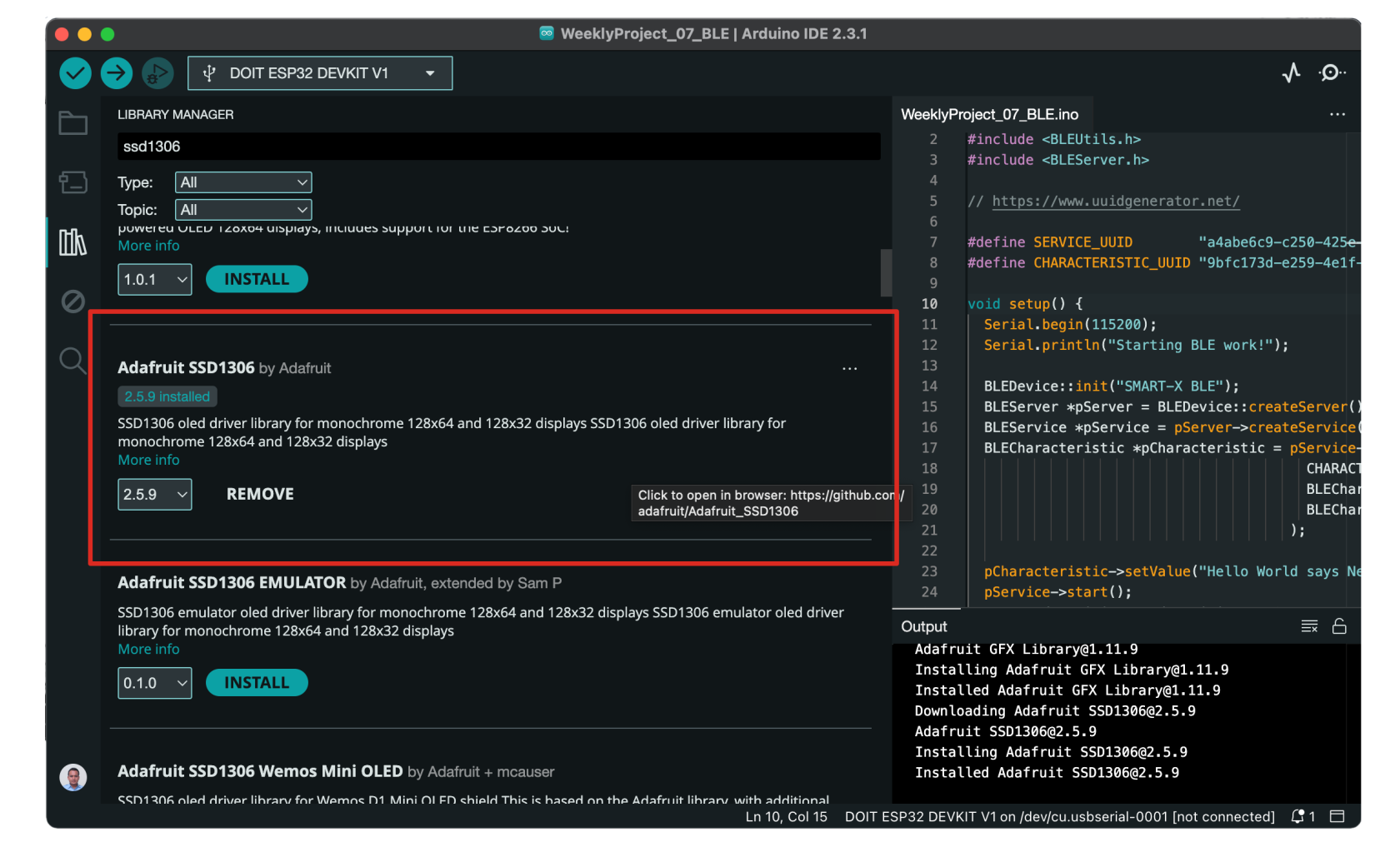The height and width of the screenshot is (862, 1400).
Task: Click 'Installed Adafruit SSD1306@2.5.9' output line
Action: pyautogui.click(x=1047, y=773)
